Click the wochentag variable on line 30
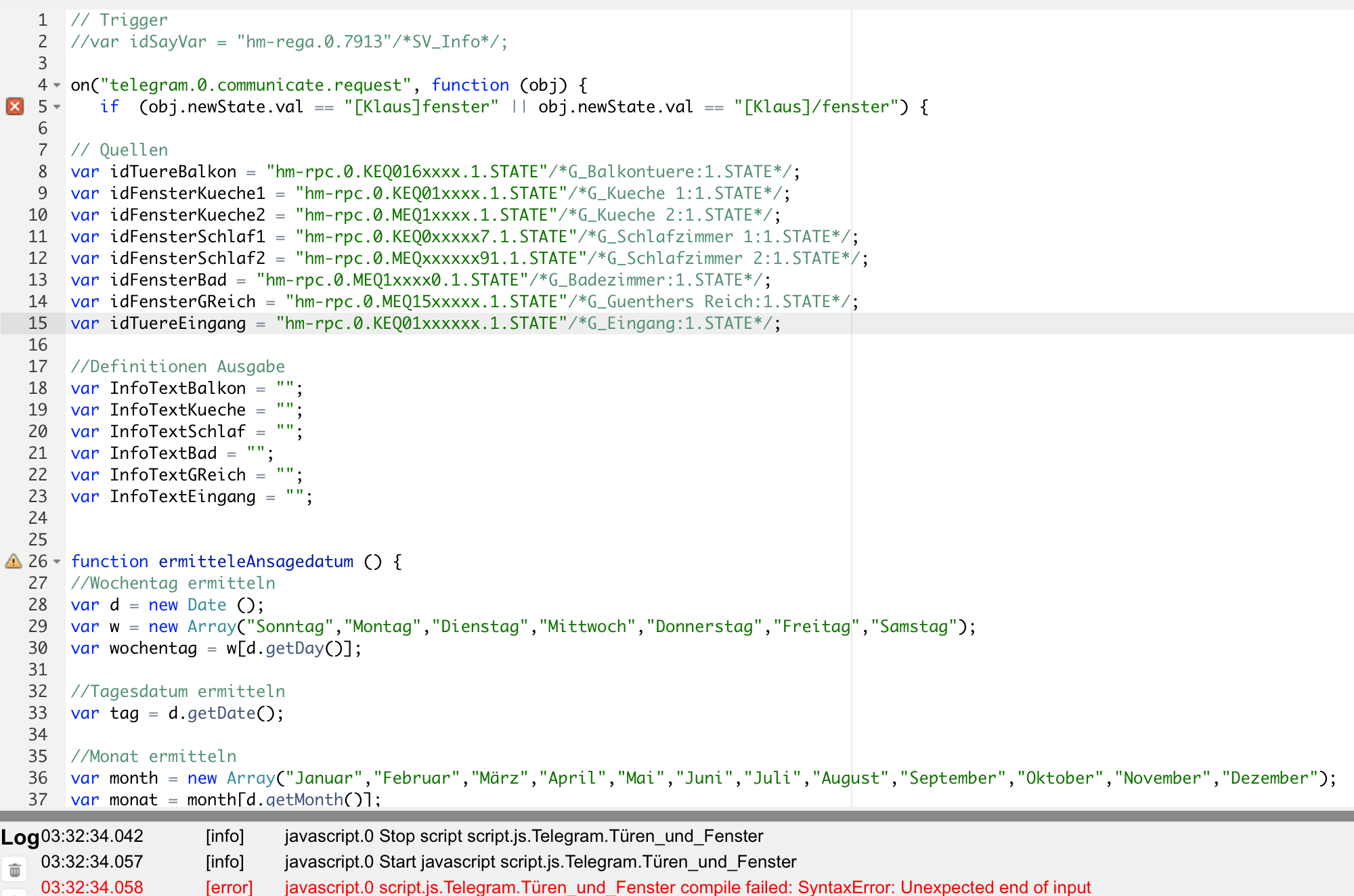Viewport: 1354px width, 896px height. coord(154,648)
